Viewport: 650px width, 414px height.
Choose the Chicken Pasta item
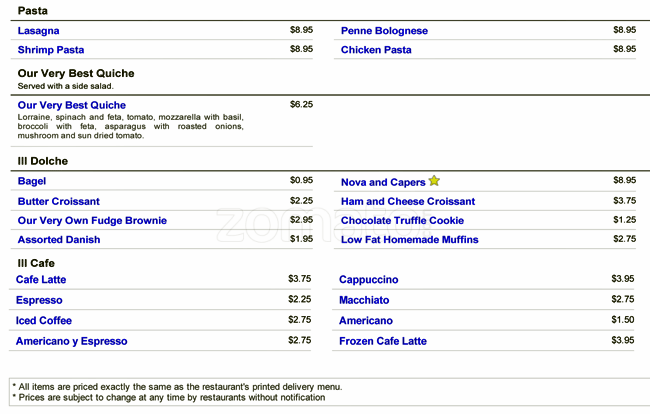tap(376, 50)
